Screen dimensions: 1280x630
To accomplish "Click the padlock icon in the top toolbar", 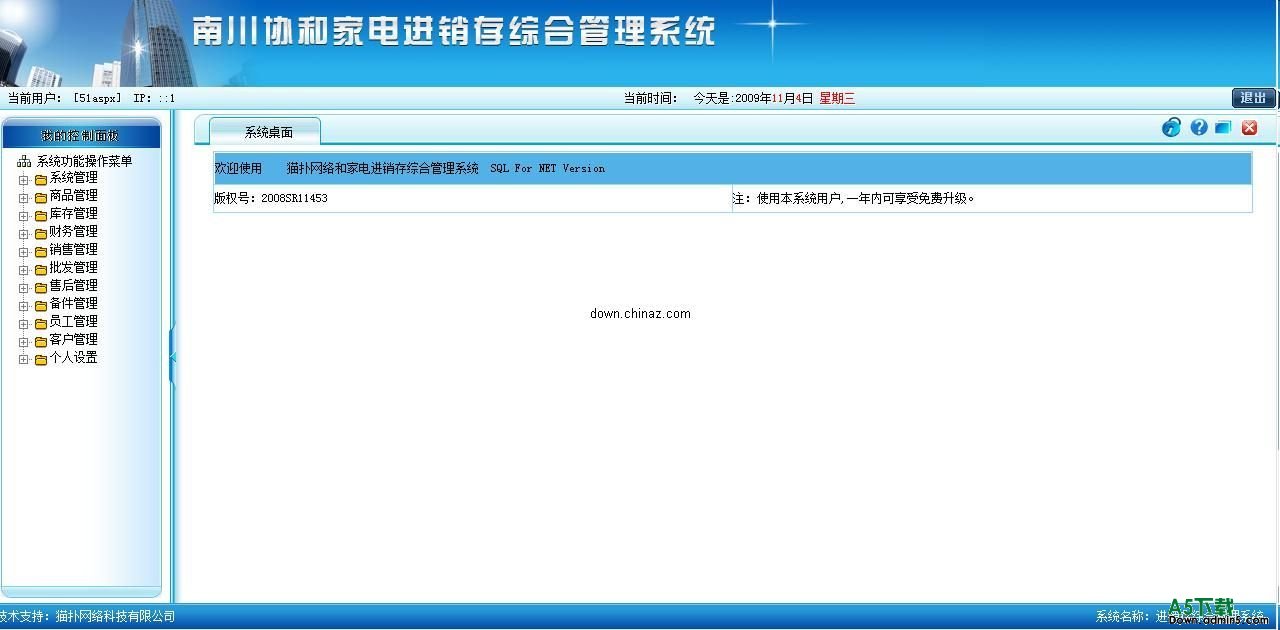I will coord(1170,127).
